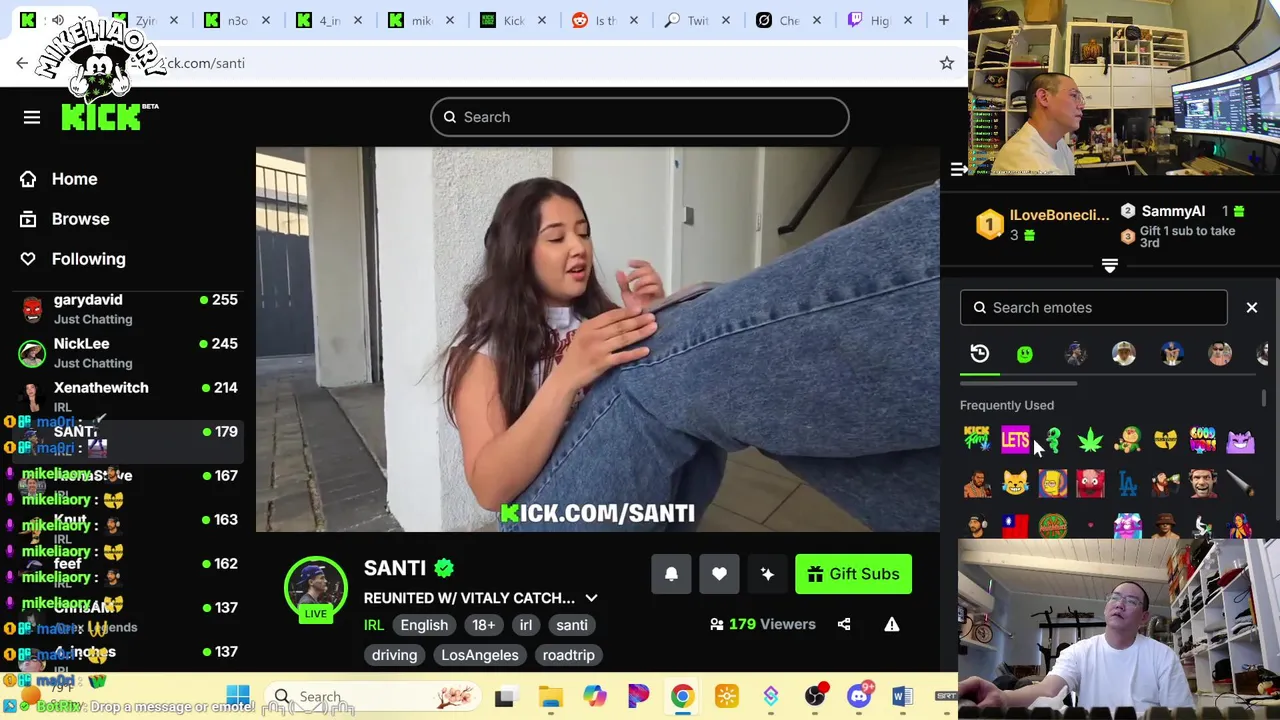Select the LA Dodgers logo emote
Screen dimensions: 1280x720
point(1127,484)
